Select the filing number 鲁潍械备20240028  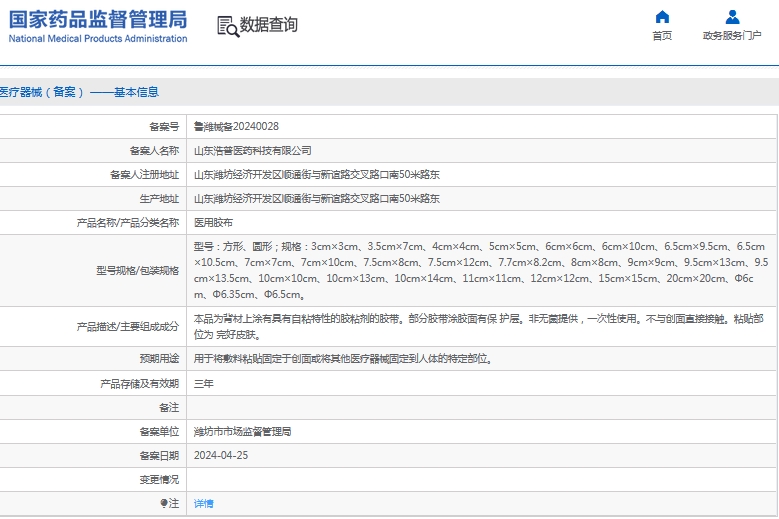[236, 127]
